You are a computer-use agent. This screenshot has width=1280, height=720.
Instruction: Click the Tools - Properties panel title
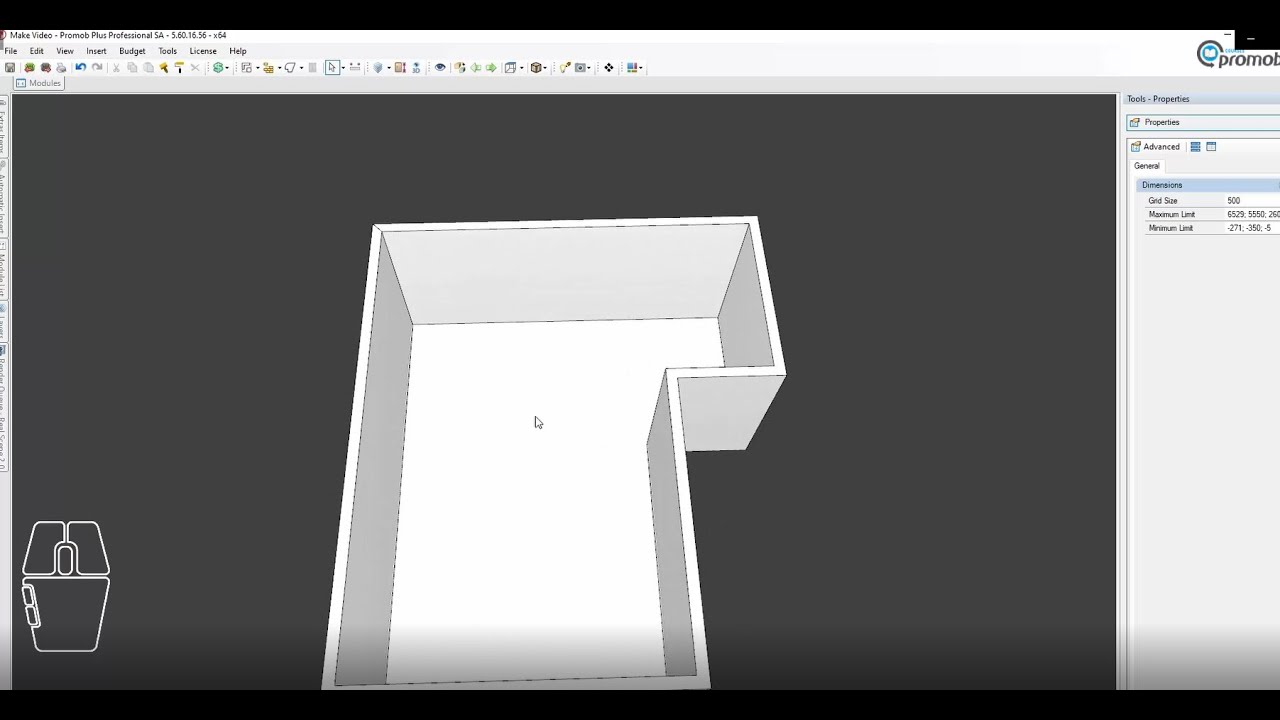tap(1158, 99)
